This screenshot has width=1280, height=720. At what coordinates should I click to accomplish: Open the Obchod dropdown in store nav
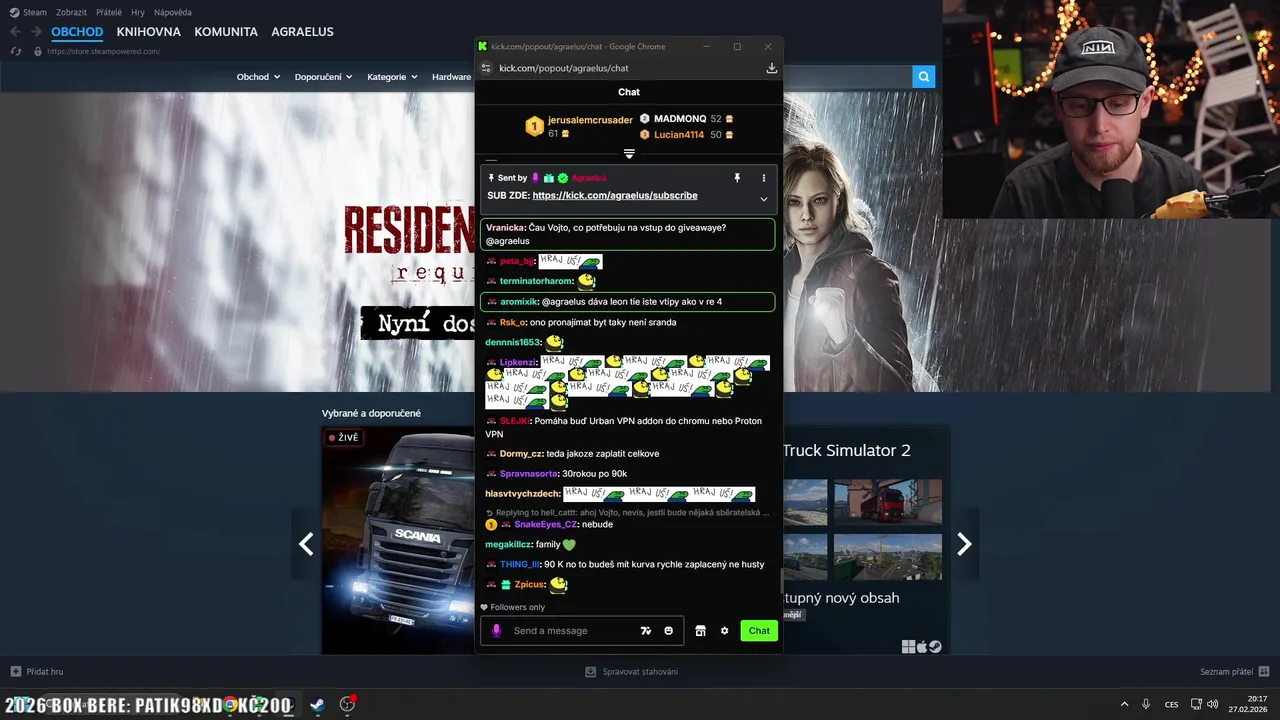(x=258, y=77)
